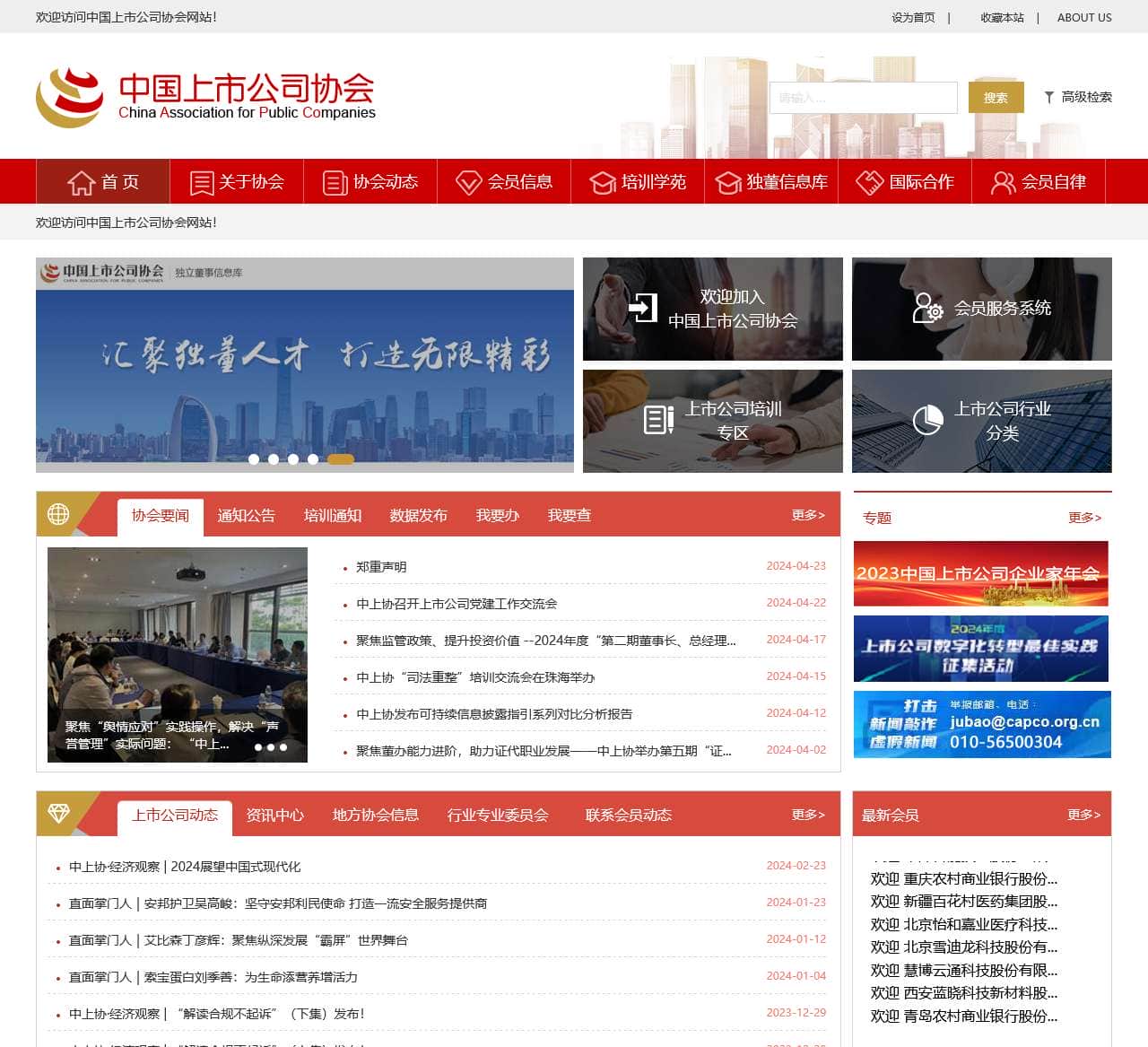Open the ABOUT US menu at top right
The image size is (1148, 1047).
1084,17
